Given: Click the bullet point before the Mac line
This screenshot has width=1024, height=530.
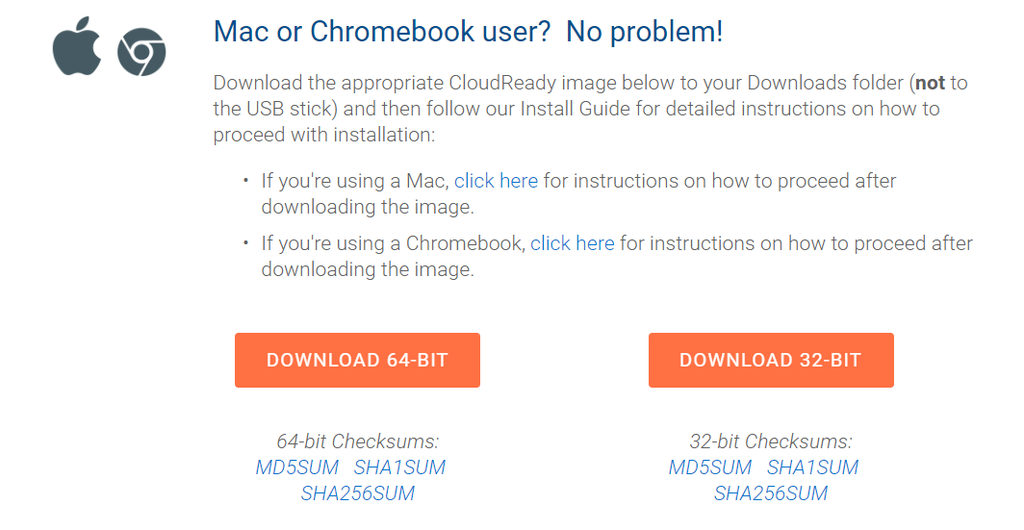Looking at the screenshot, I should point(246,179).
